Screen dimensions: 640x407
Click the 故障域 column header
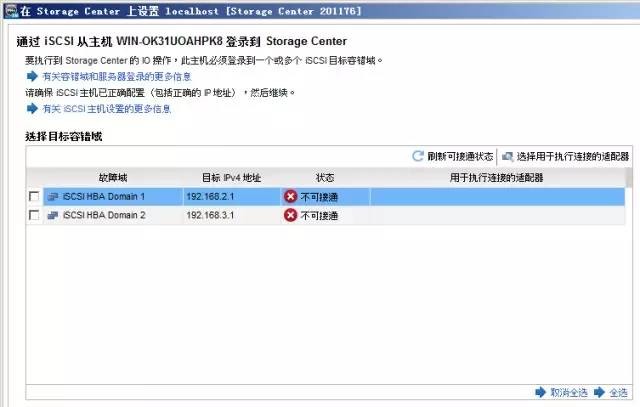(x=113, y=178)
